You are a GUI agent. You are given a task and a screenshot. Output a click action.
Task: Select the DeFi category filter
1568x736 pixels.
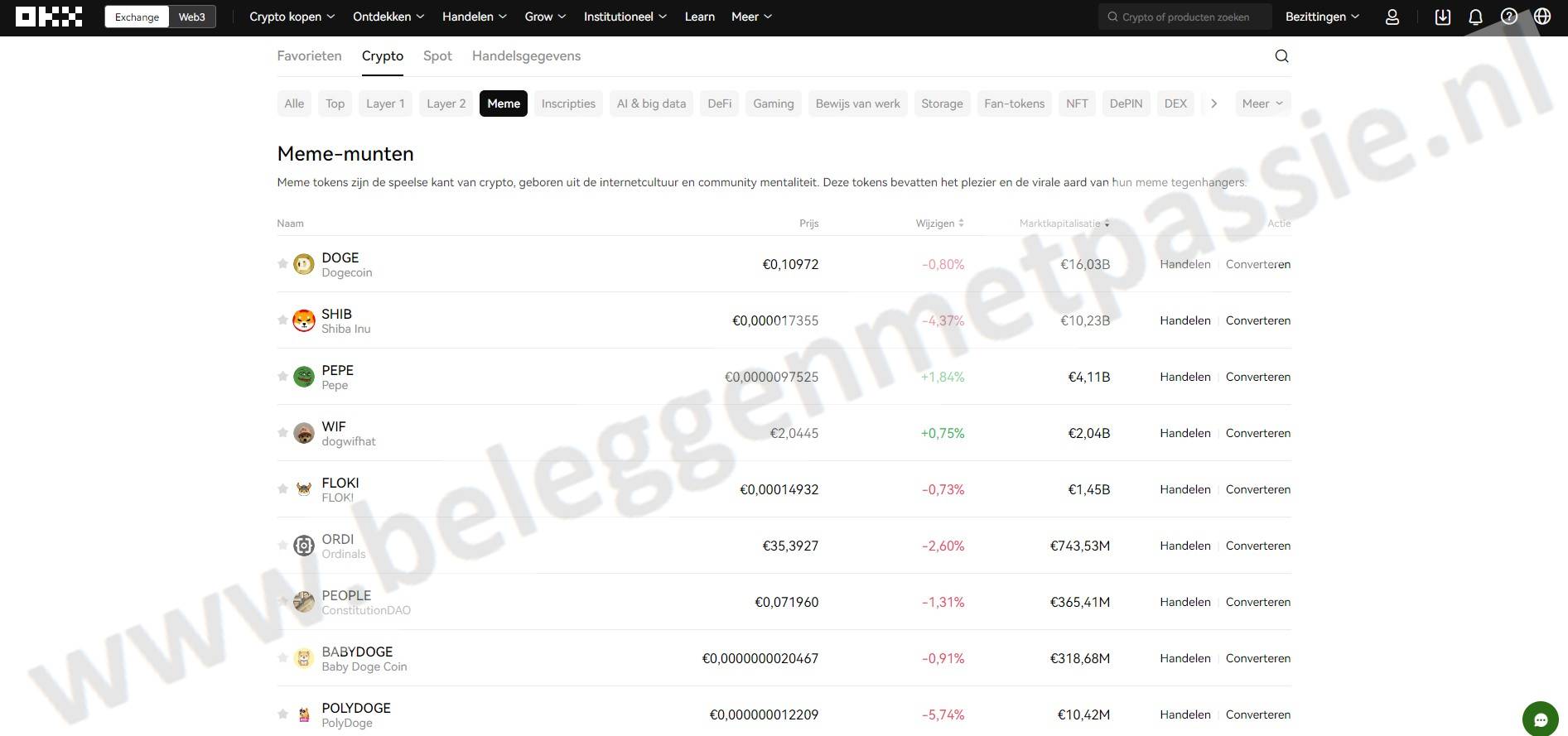(x=719, y=103)
